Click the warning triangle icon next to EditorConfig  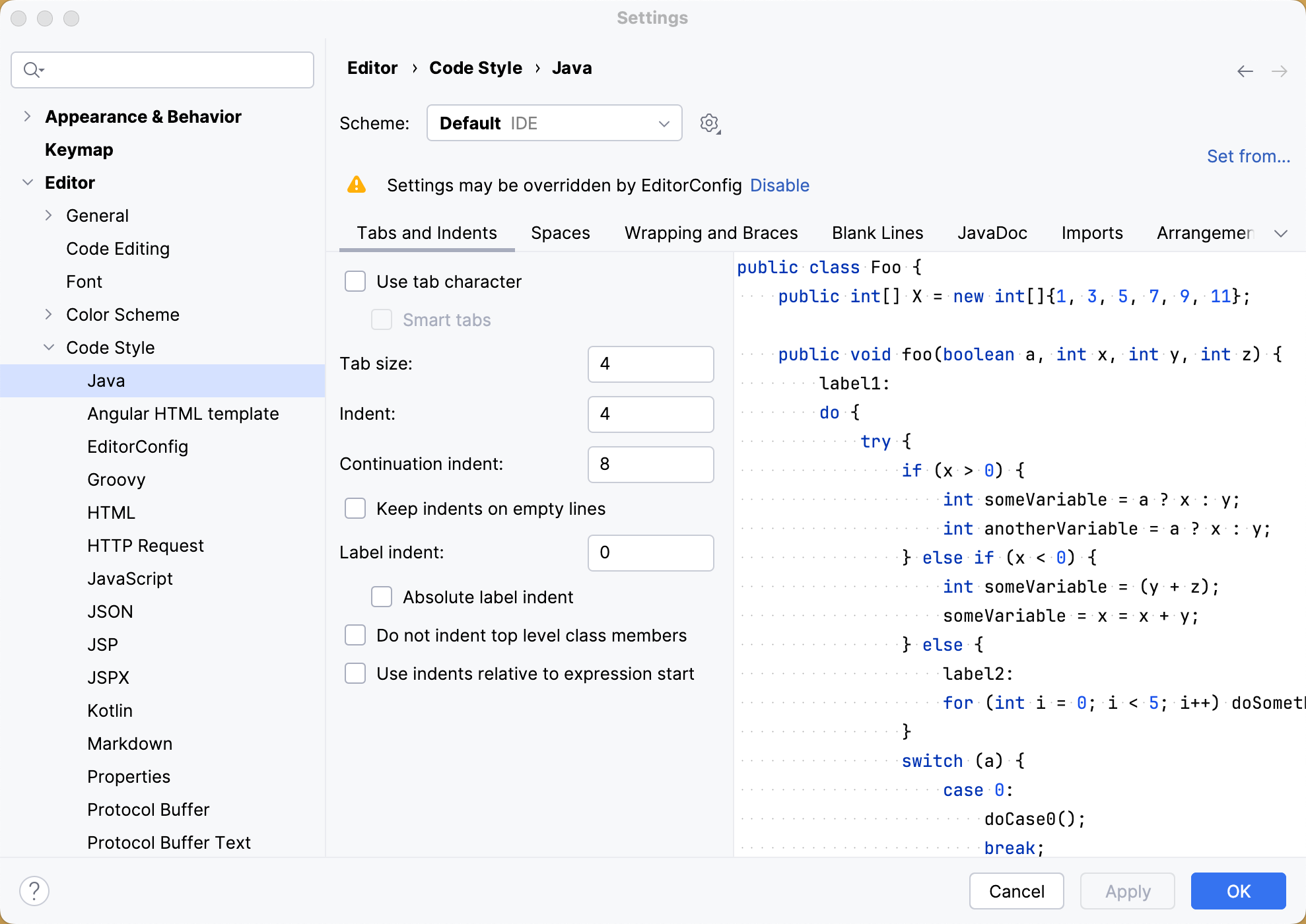358,185
